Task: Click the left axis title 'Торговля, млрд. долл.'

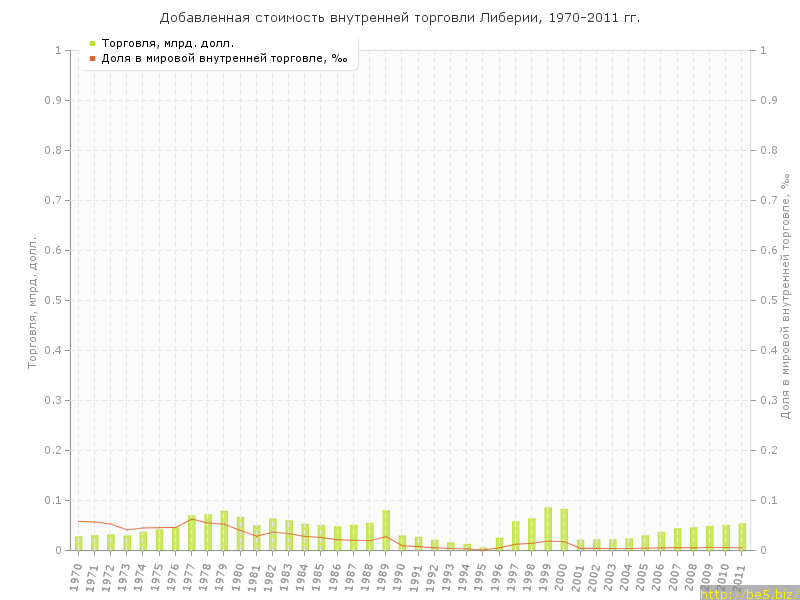Action: pyautogui.click(x=32, y=302)
